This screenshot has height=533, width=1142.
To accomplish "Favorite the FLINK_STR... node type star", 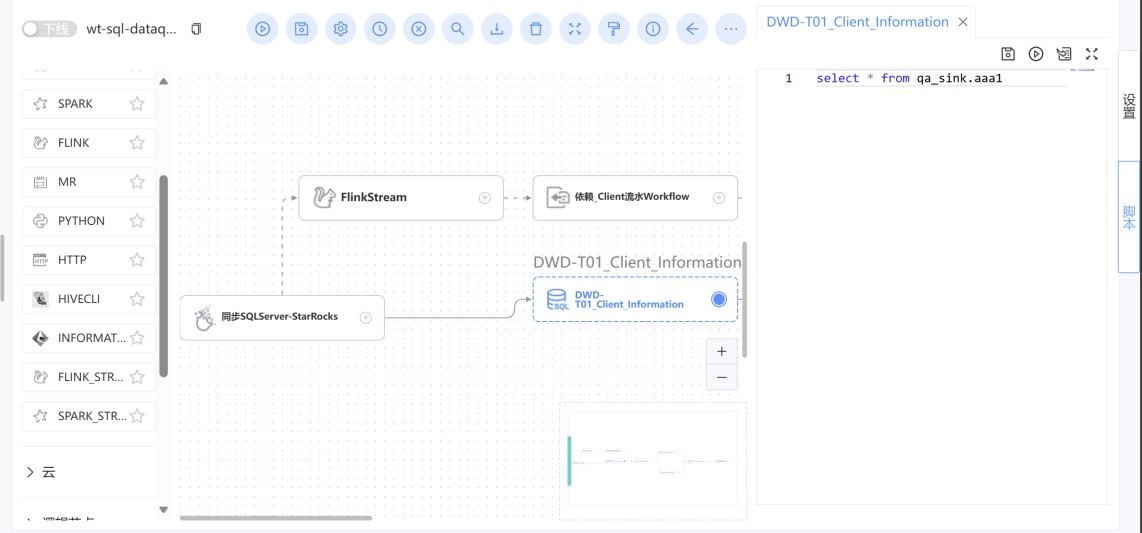I will point(137,376).
